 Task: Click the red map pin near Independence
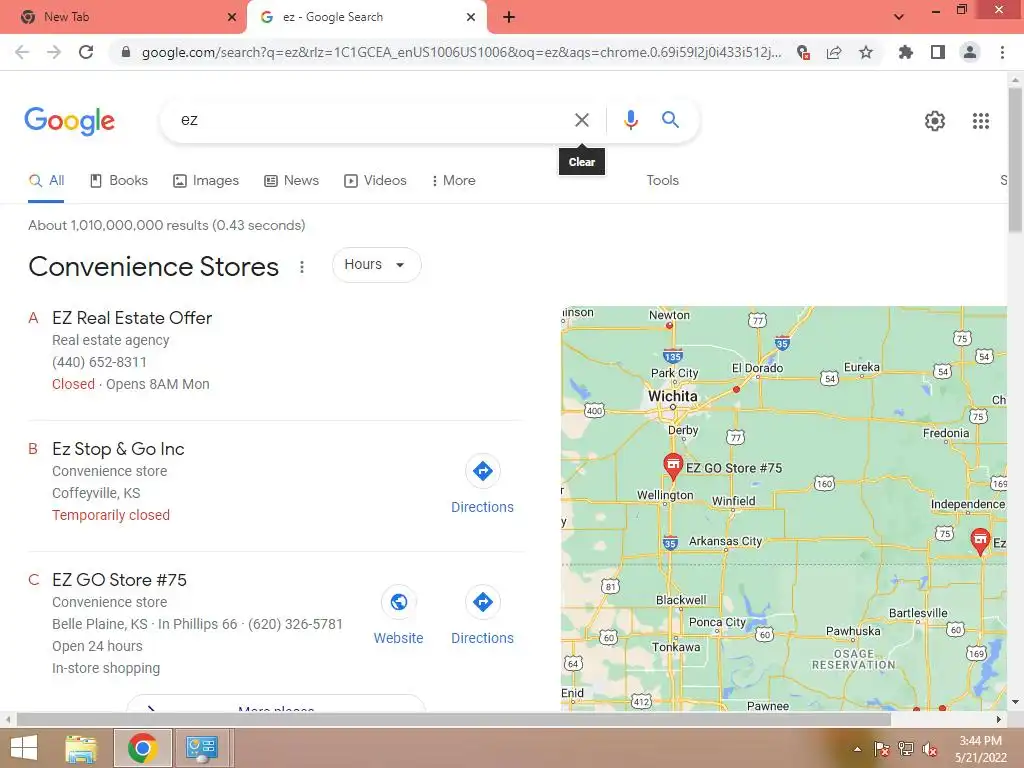(x=980, y=541)
